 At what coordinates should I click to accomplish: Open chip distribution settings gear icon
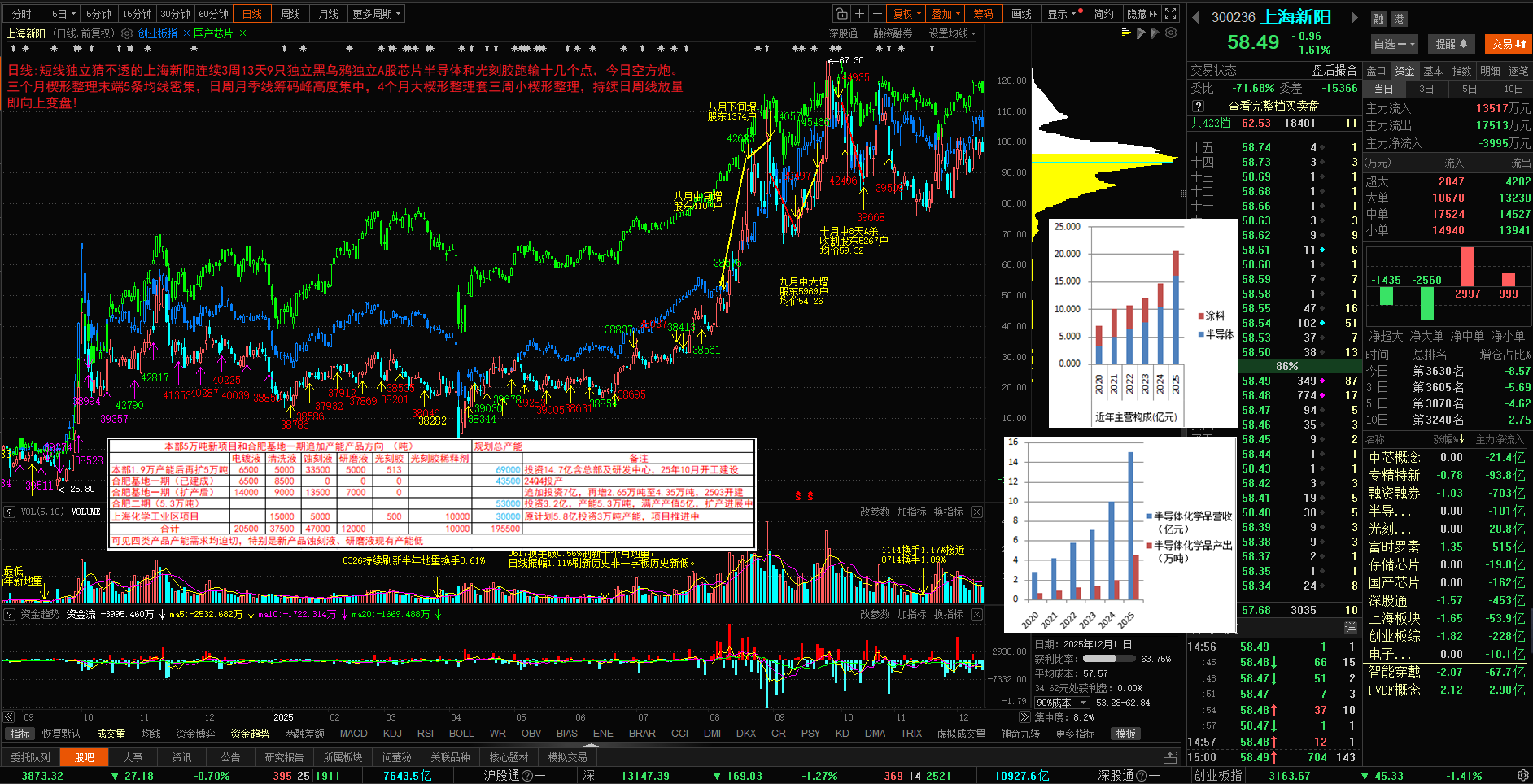1171,33
